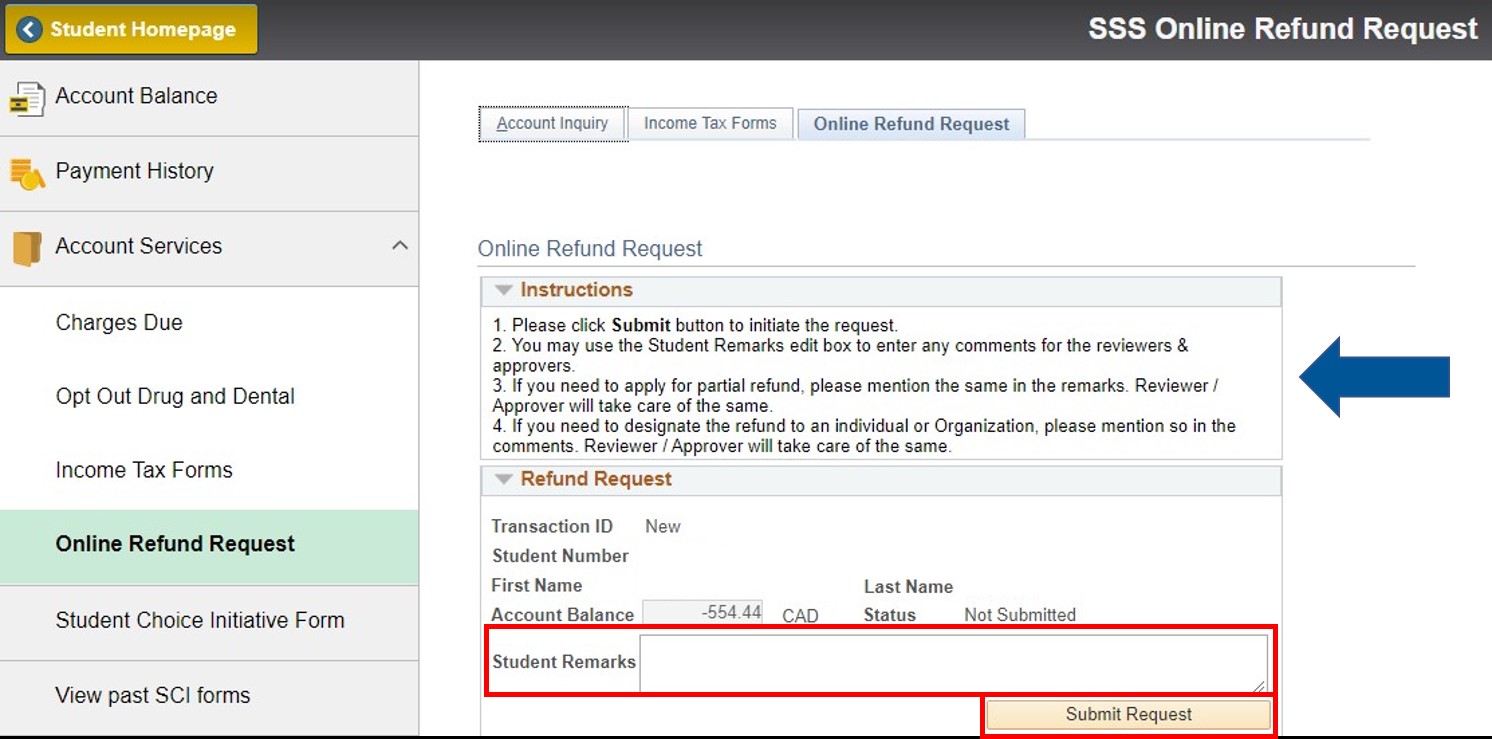Collapse the Account Services section chevron
The image size is (1492, 739).
click(x=399, y=245)
